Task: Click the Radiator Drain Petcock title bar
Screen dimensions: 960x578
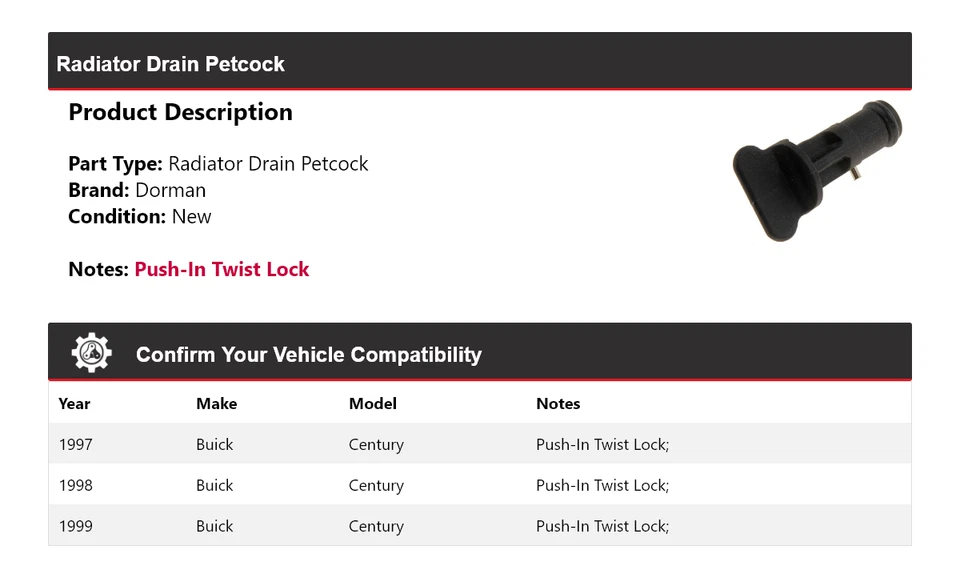Action: (x=170, y=64)
